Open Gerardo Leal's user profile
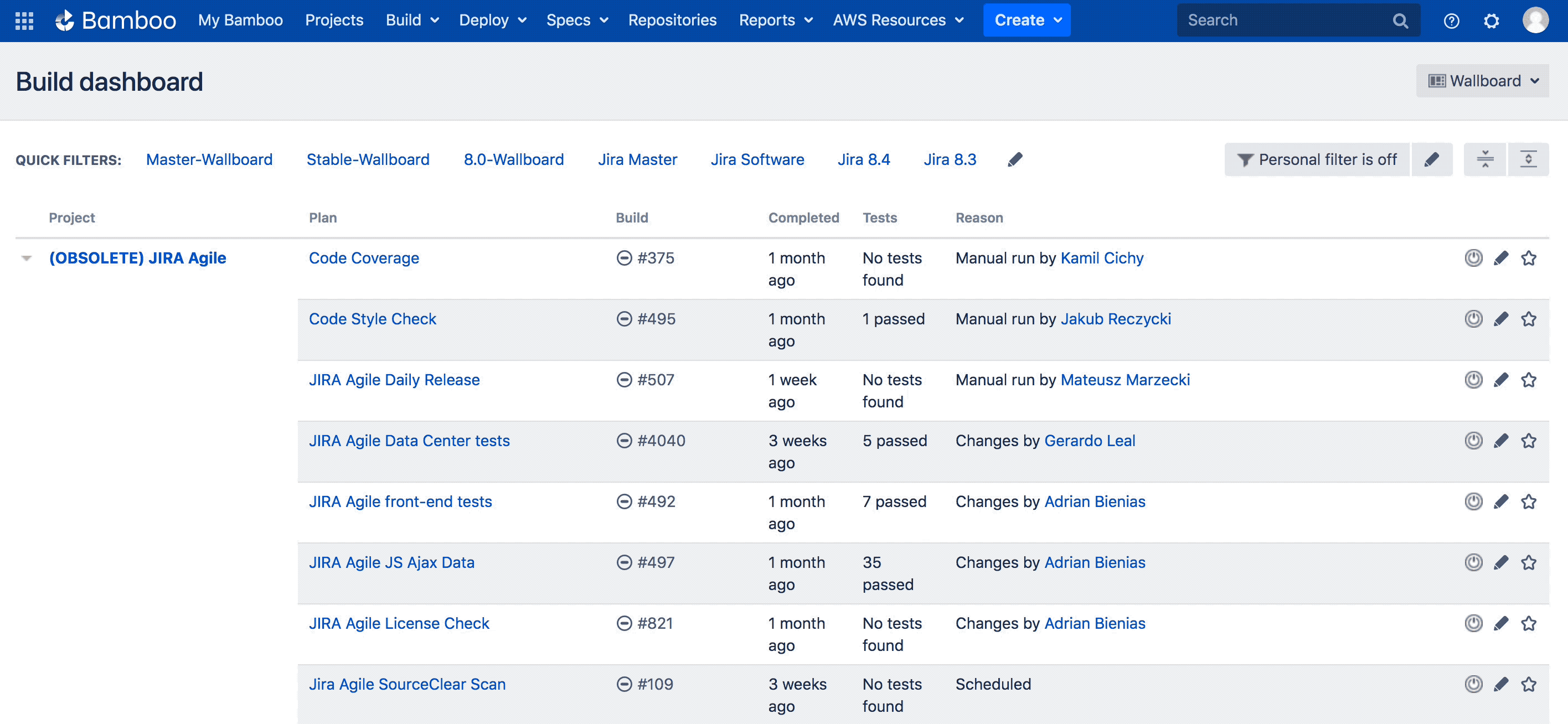Screen dimensions: 1568x724 tap(1090, 441)
